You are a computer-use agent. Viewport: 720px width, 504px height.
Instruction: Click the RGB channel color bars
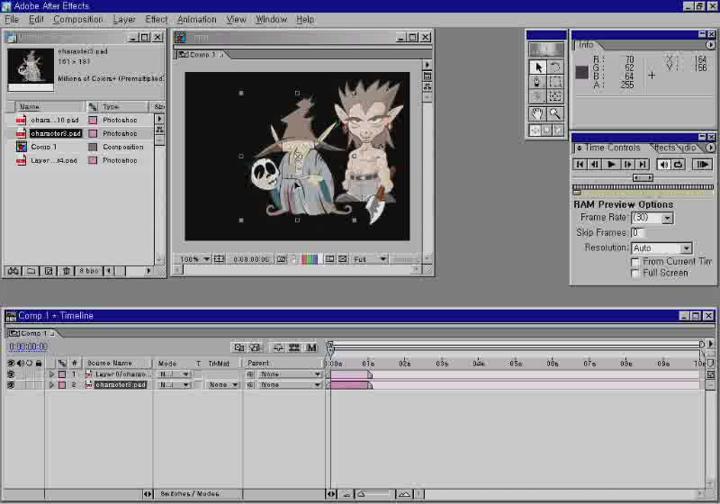(x=310, y=259)
